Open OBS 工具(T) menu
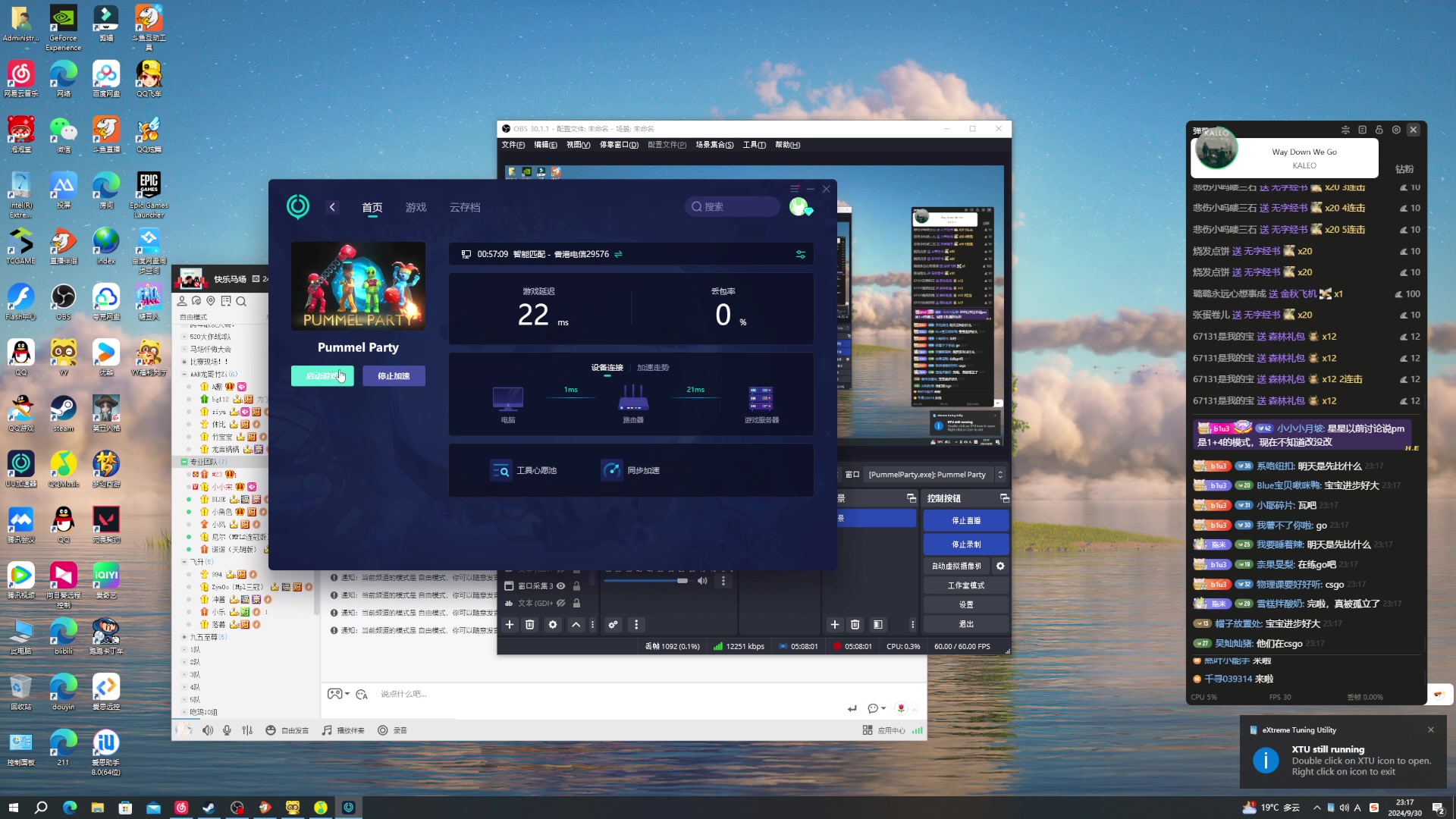Screen dimensions: 1456x819 tap(754, 145)
